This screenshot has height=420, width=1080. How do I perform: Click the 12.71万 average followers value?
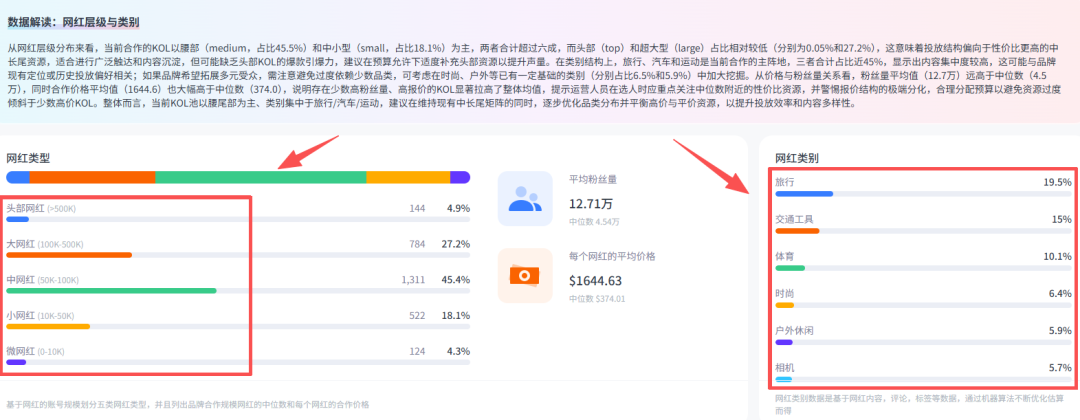click(x=591, y=204)
